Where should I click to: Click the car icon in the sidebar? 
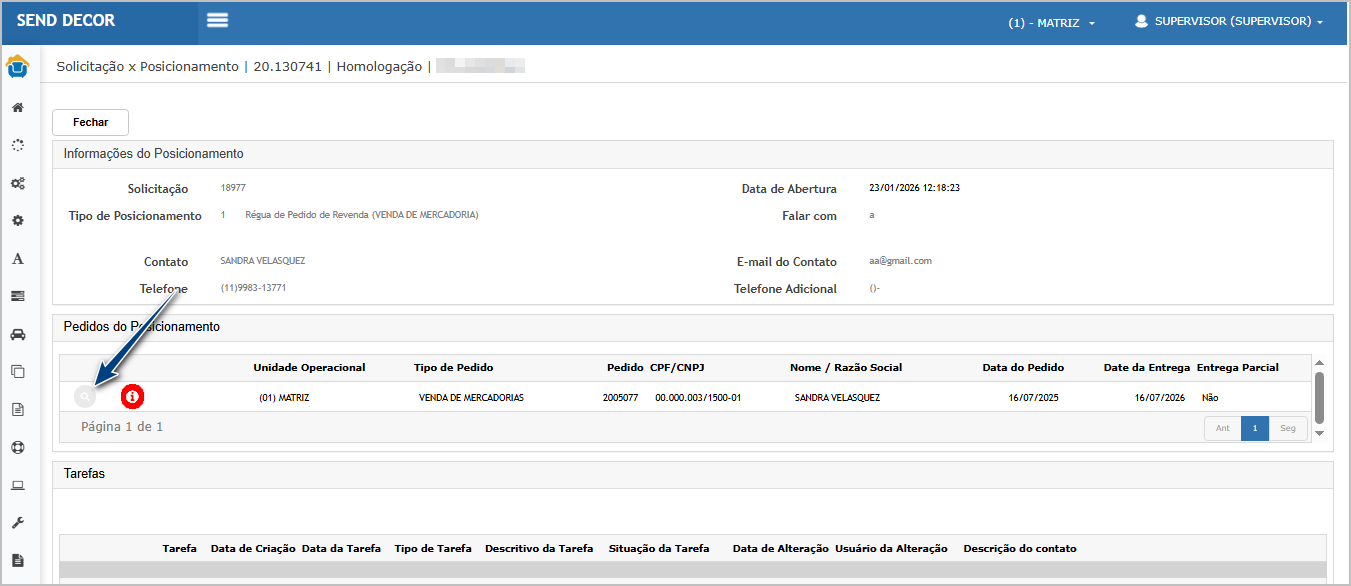pyautogui.click(x=18, y=334)
